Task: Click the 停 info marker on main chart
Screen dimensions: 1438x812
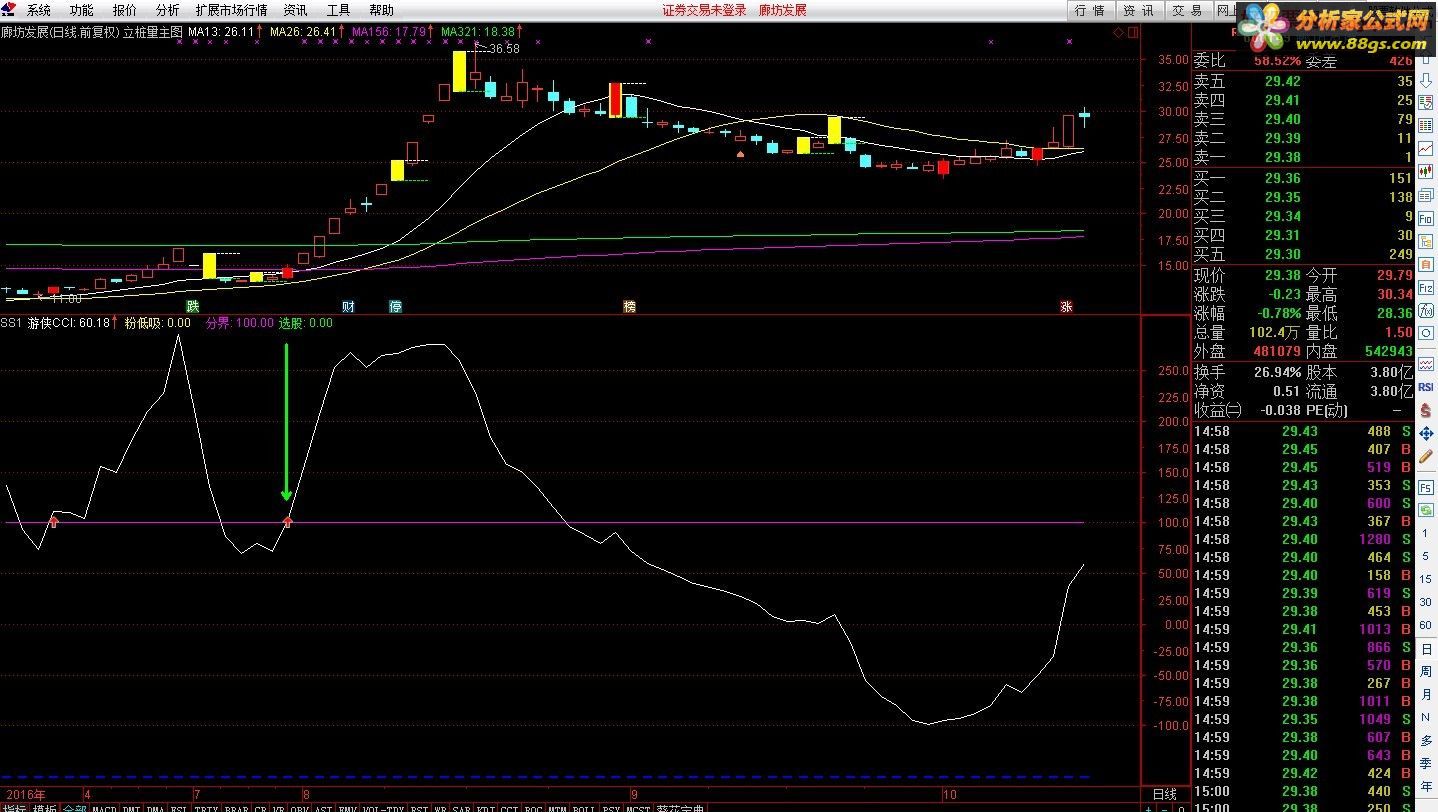Action: pos(395,306)
